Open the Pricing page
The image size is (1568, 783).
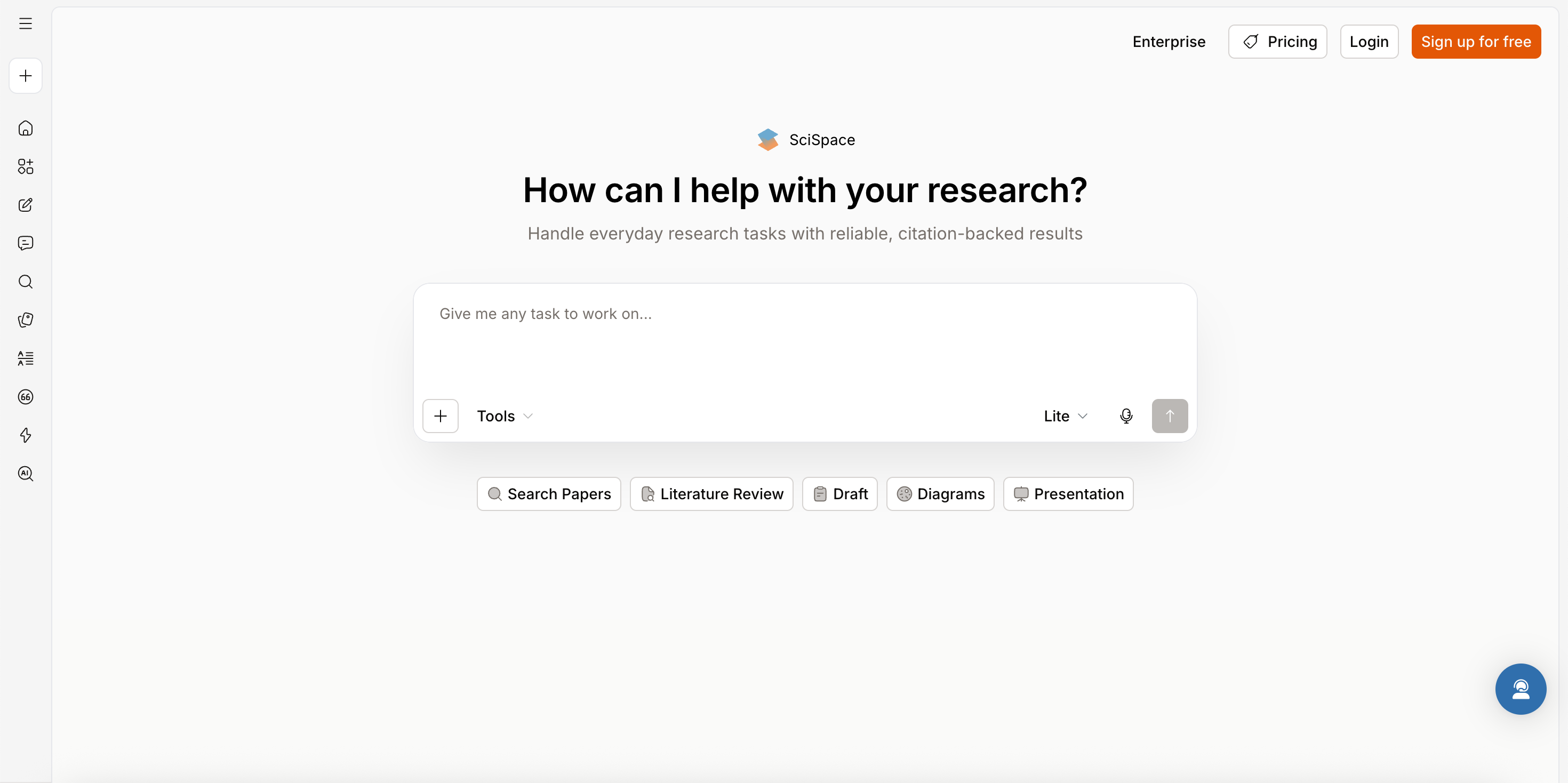[1277, 42]
